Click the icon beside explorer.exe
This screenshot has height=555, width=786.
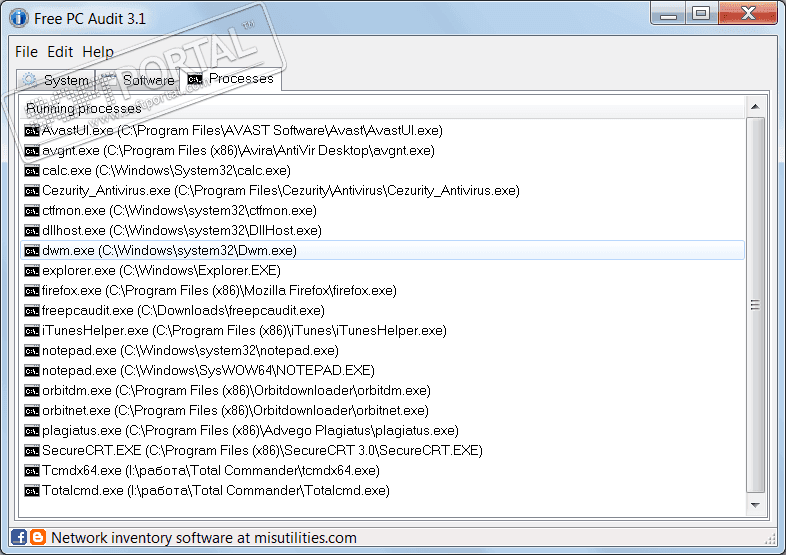point(32,271)
